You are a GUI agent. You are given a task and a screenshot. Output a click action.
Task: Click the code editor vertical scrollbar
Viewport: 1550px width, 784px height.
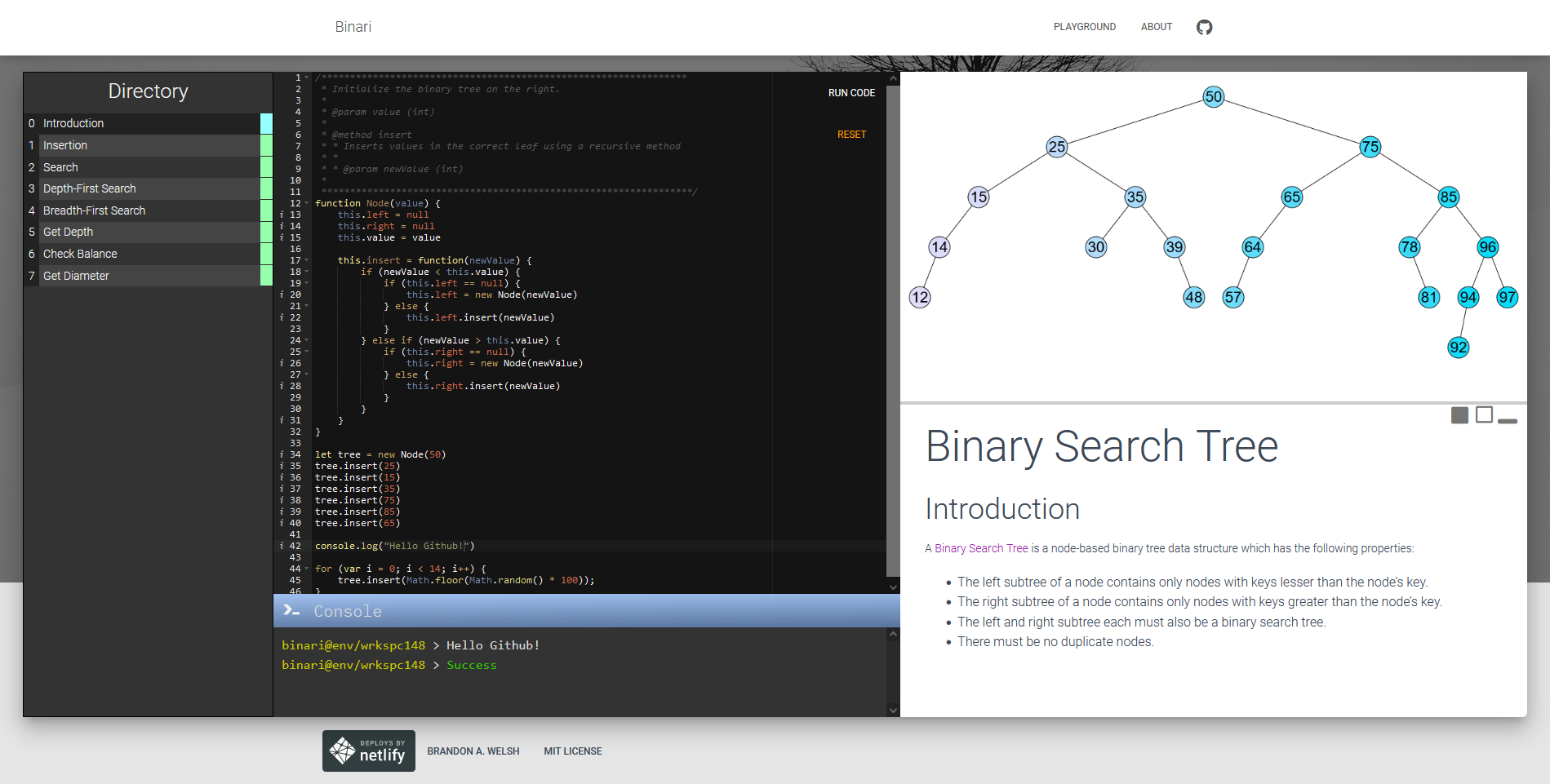click(893, 326)
